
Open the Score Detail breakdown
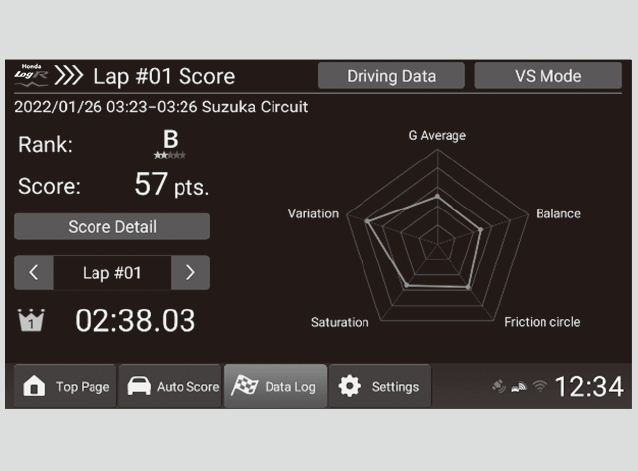(x=112, y=226)
